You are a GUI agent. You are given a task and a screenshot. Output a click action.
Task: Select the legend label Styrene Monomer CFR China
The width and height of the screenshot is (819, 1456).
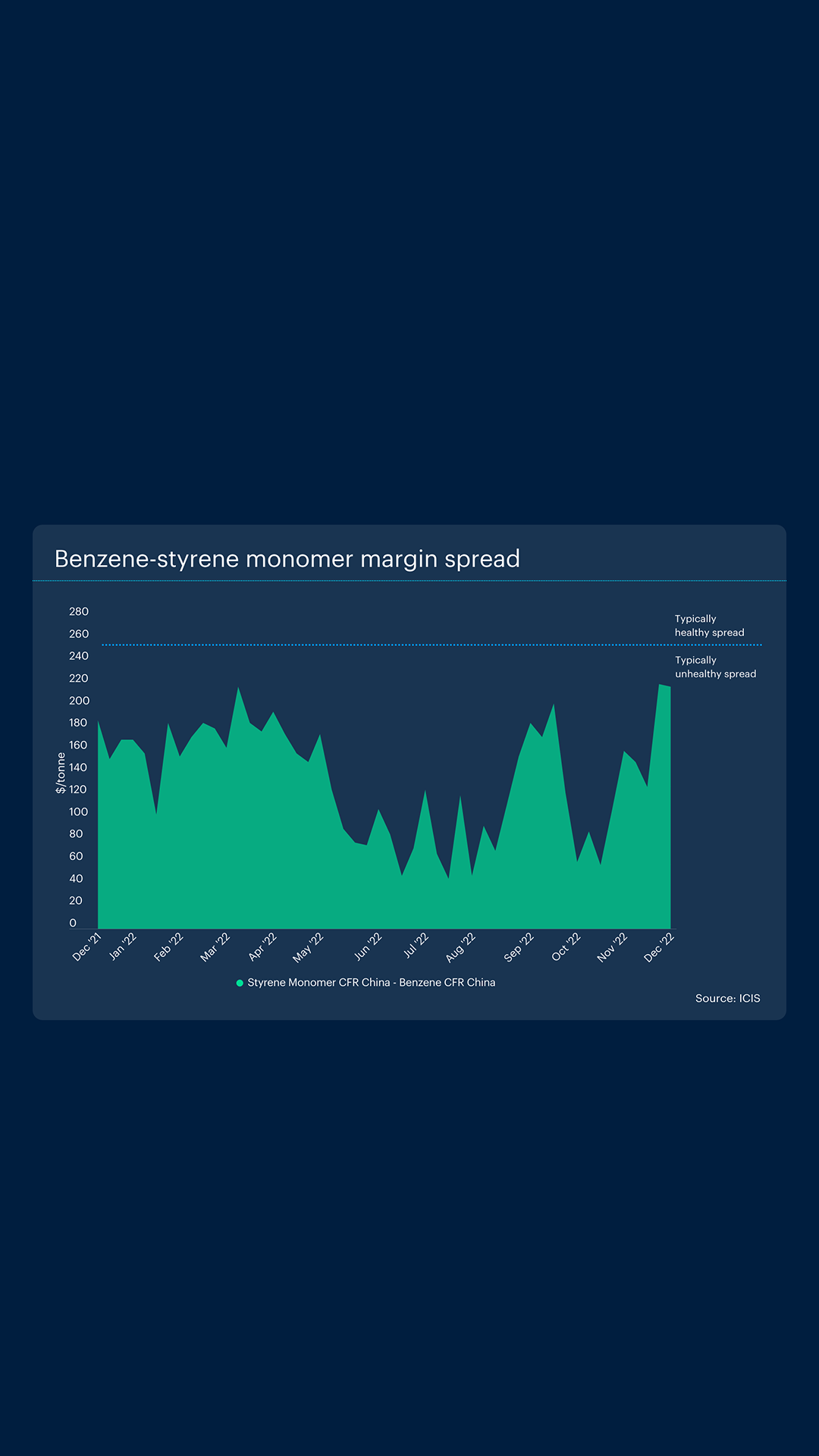pyautogui.click(x=371, y=983)
